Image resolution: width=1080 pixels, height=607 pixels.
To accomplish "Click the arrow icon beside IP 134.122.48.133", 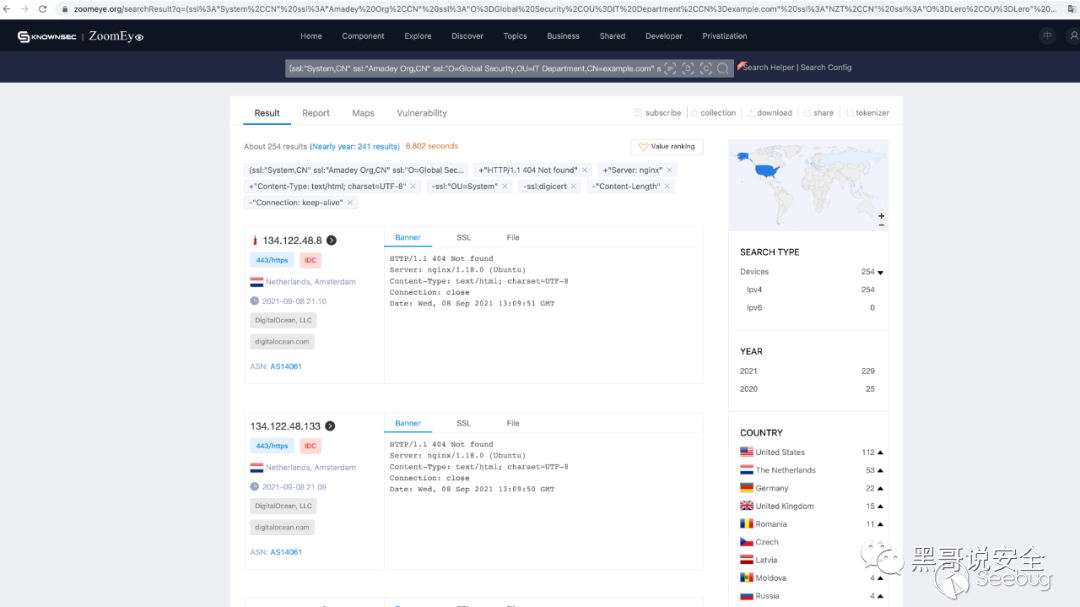I will (x=329, y=426).
